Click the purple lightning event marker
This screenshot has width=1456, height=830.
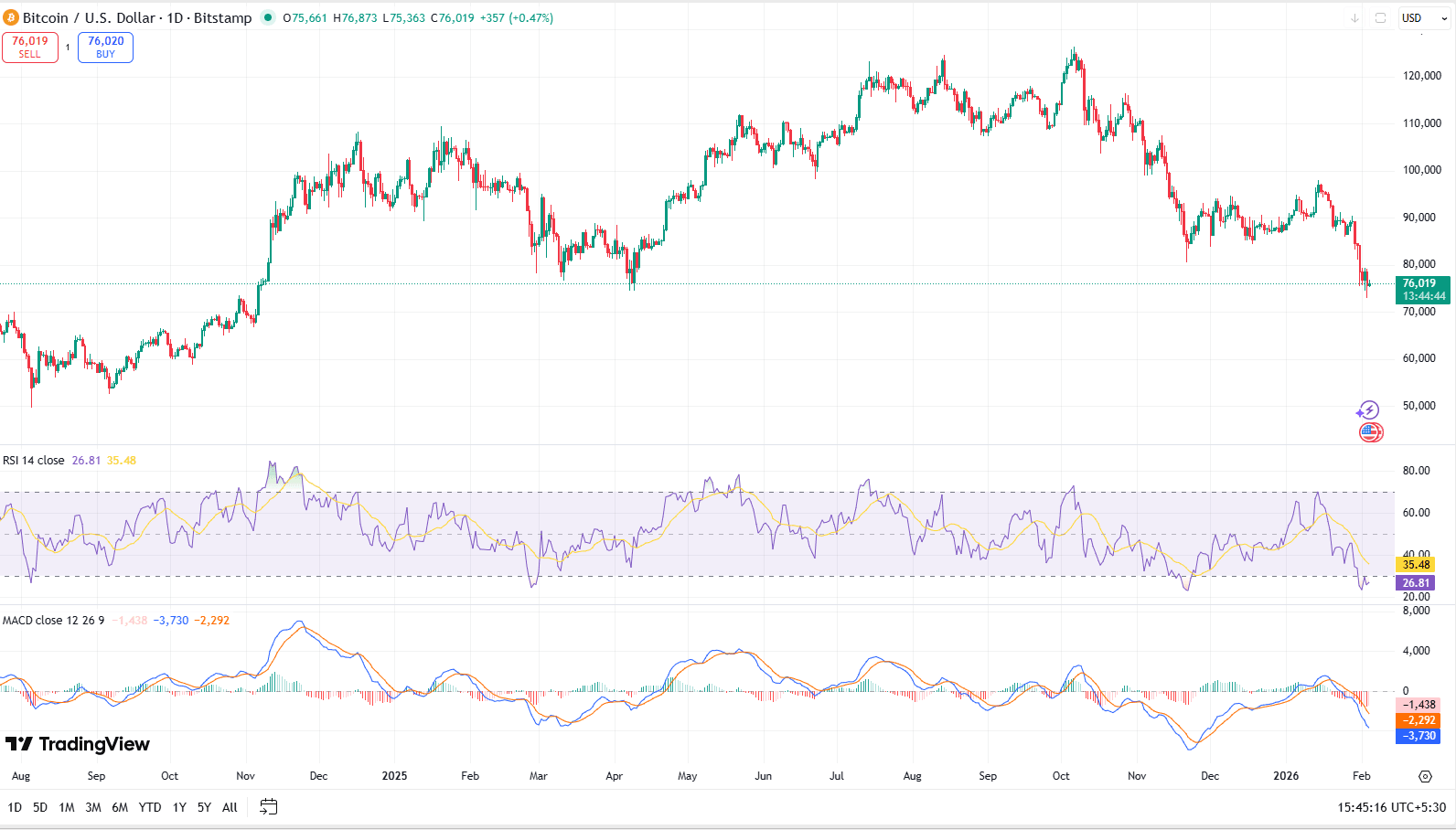click(x=1368, y=410)
